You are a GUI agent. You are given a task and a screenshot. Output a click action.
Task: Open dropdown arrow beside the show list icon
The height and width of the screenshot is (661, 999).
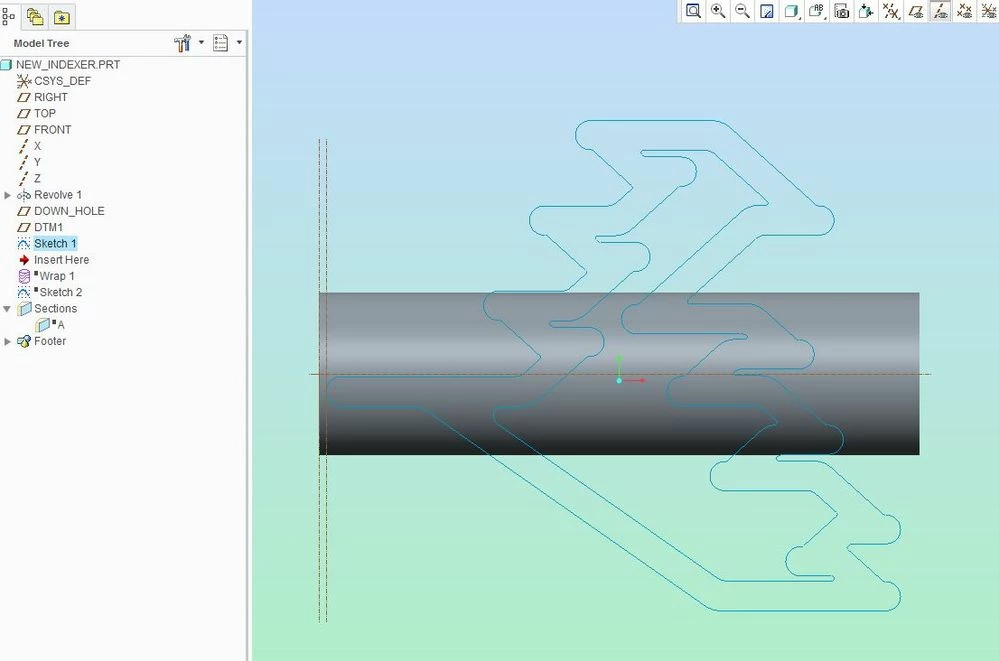coord(239,43)
